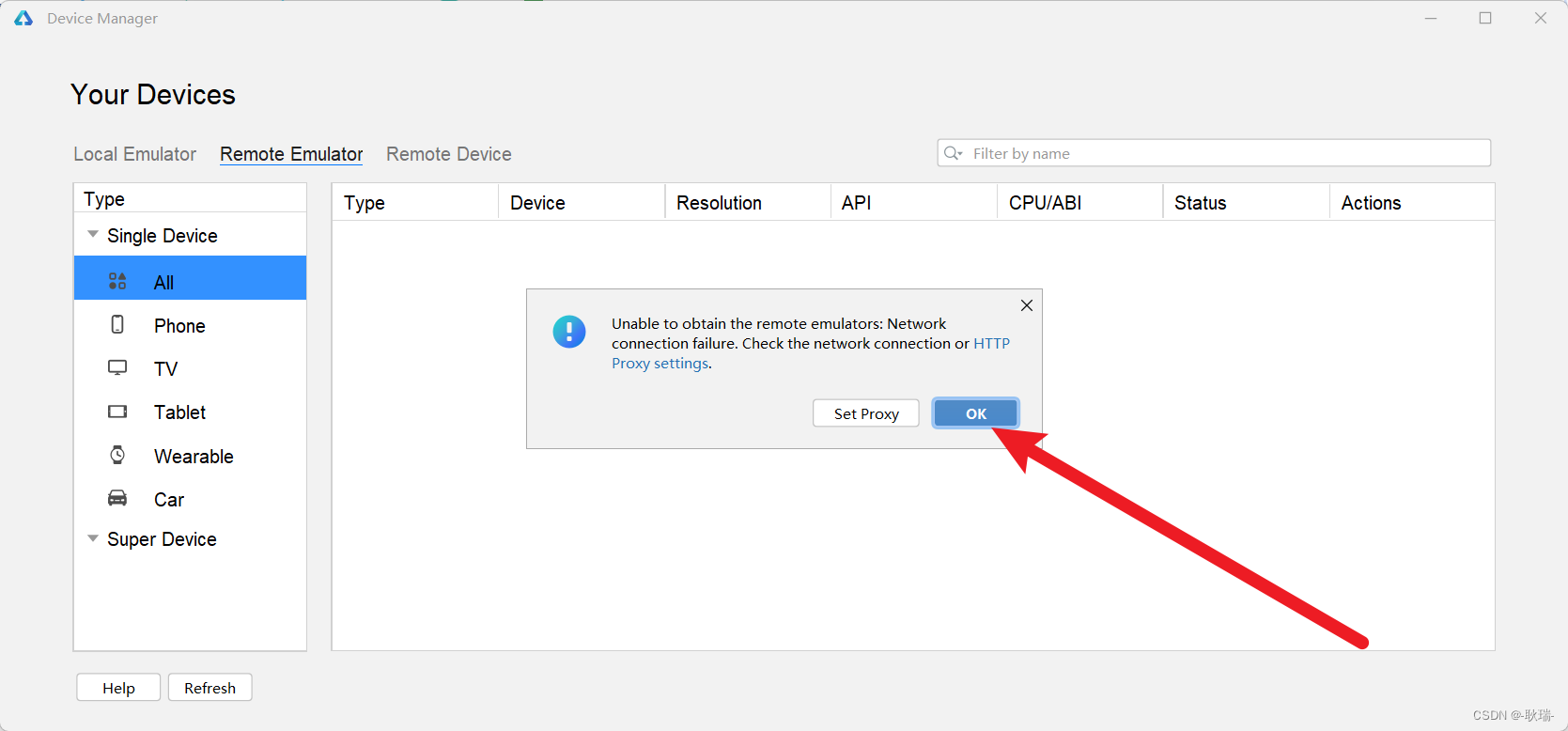The height and width of the screenshot is (731, 1568).
Task: Close the network error dialog with X
Action: pos(1027,305)
